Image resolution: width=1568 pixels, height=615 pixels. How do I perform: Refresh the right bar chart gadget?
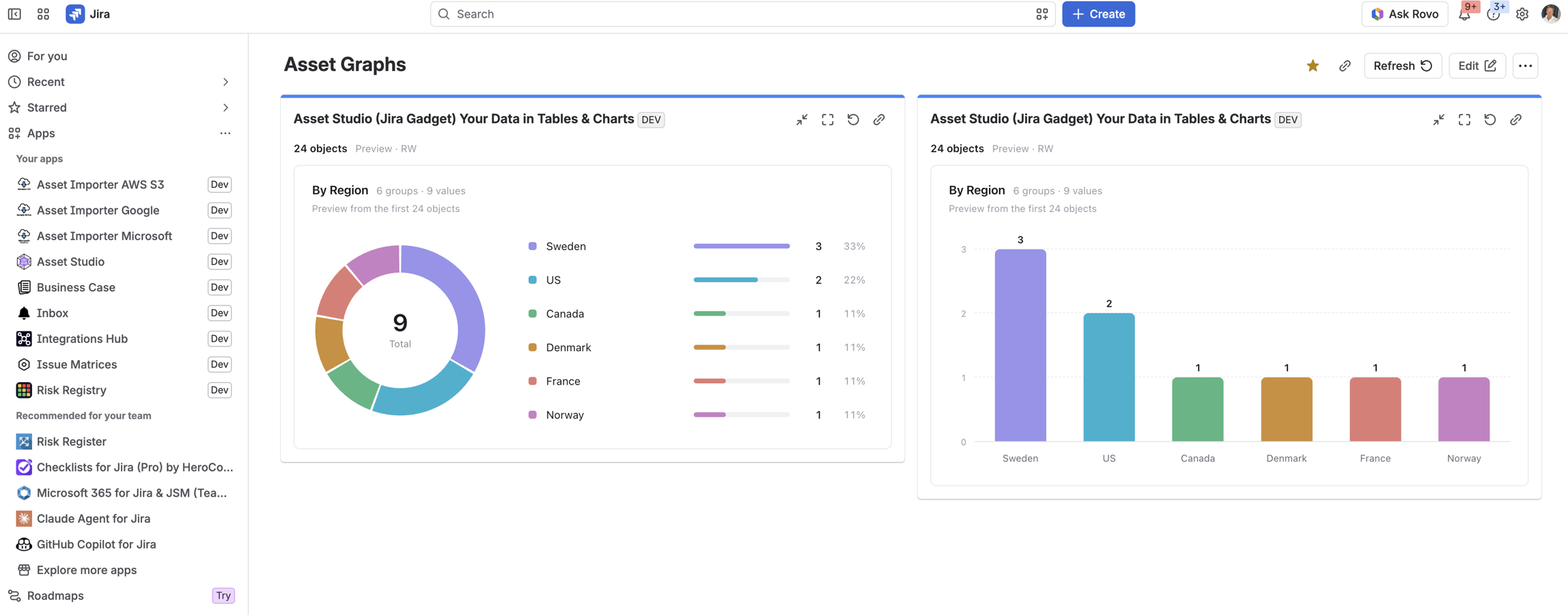(1489, 120)
